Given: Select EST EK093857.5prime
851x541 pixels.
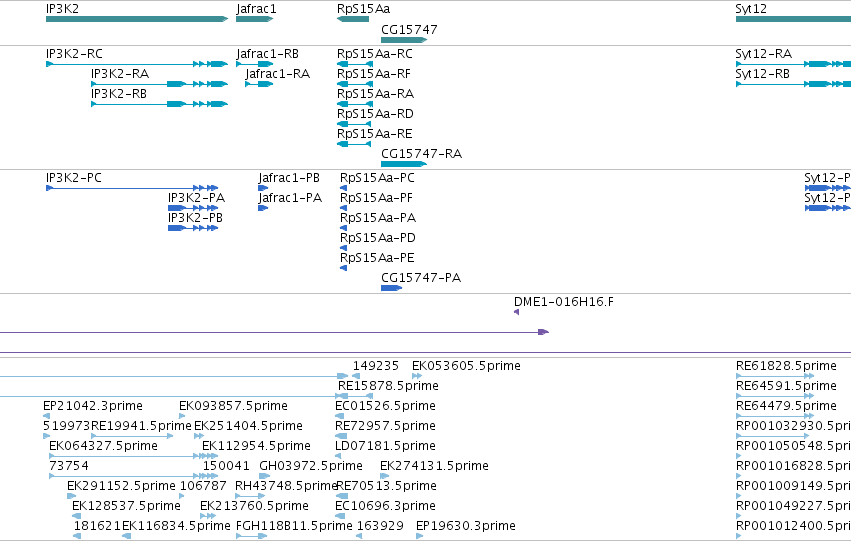Looking at the screenshot, I should tap(182, 416).
